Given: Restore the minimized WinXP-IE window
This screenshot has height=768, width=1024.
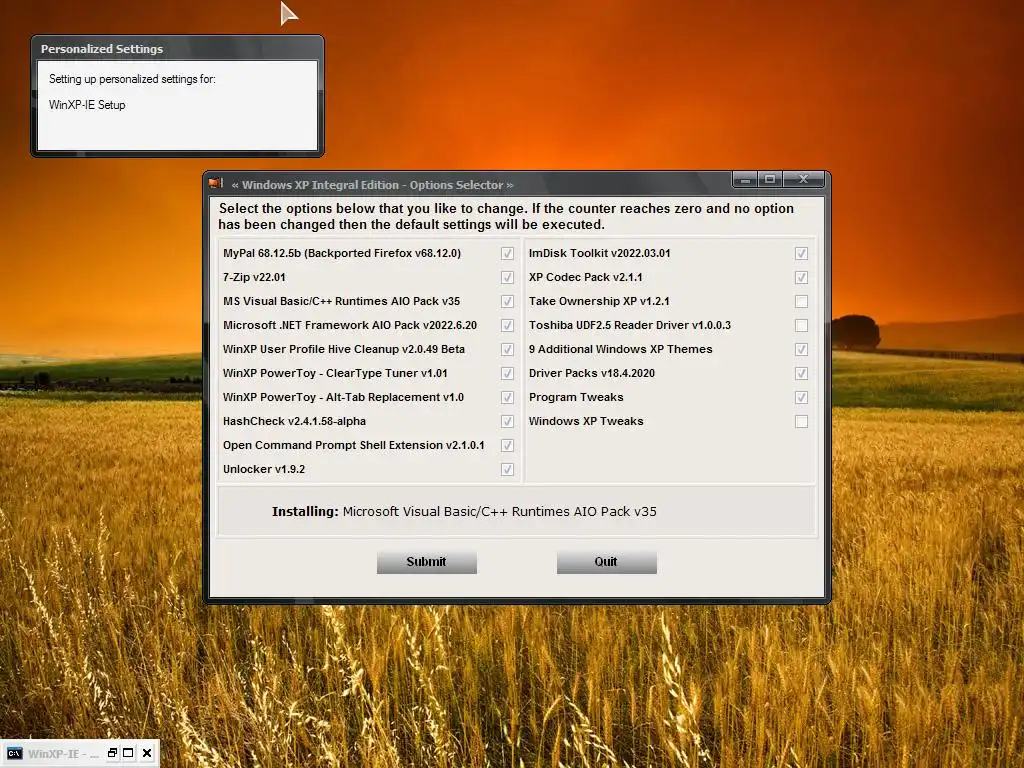Looking at the screenshot, I should pyautogui.click(x=112, y=753).
